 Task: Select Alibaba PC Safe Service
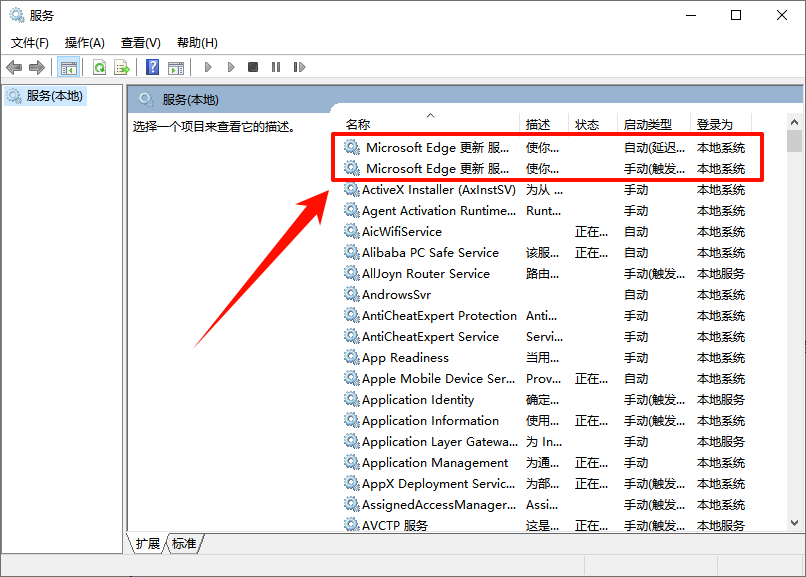tap(547, 253)
